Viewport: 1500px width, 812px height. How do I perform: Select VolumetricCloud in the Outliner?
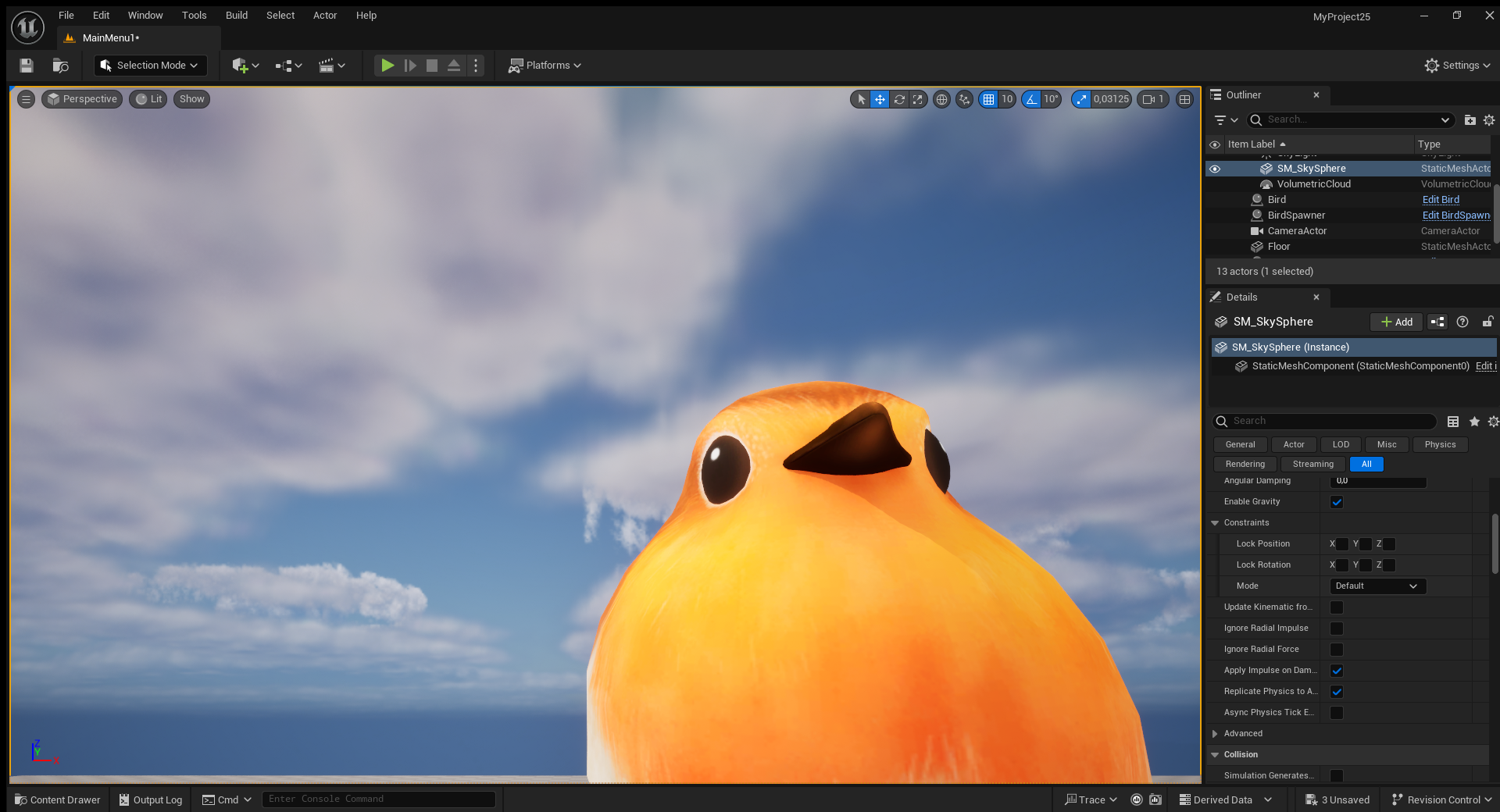[1313, 184]
